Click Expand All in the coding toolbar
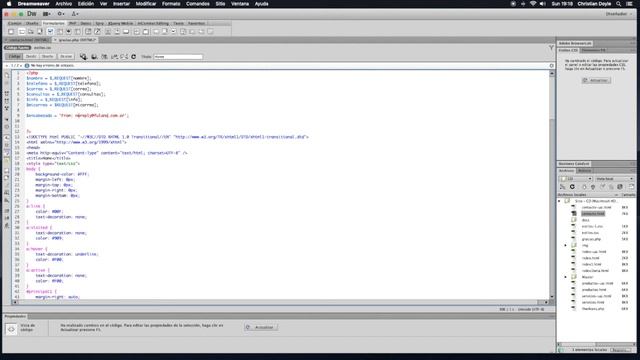 [x=7, y=108]
